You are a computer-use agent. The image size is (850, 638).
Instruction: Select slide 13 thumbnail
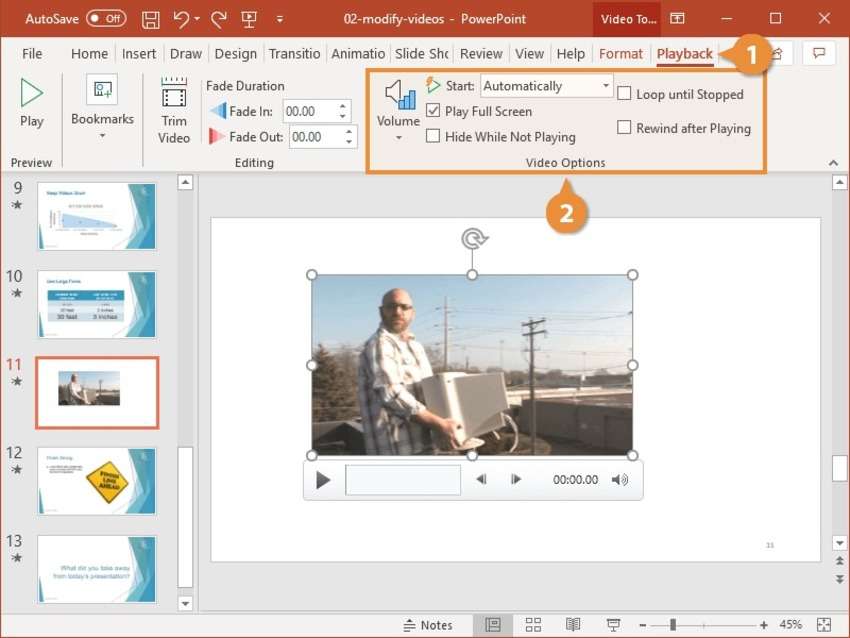pos(96,569)
